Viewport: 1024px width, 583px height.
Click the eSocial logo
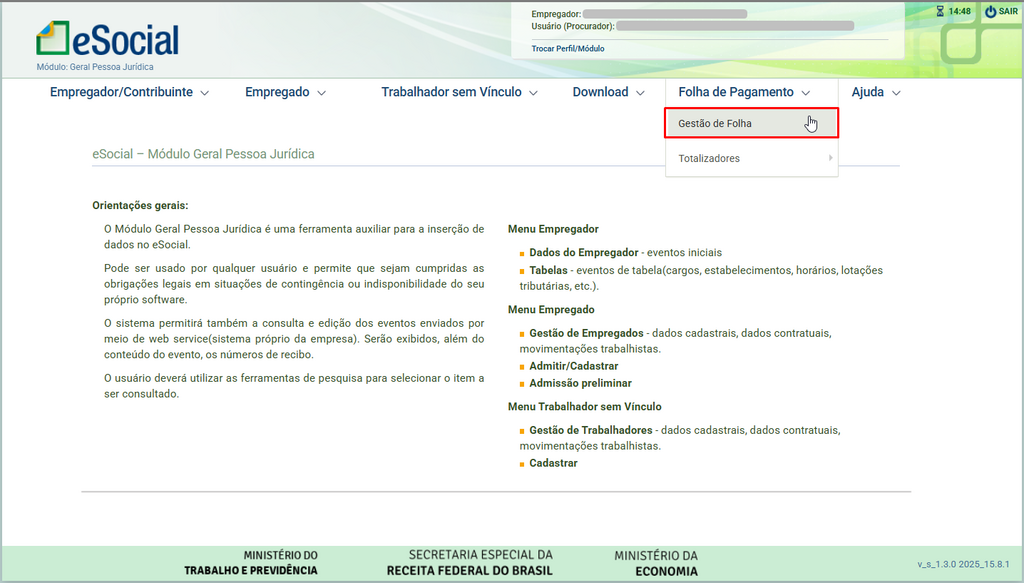click(107, 39)
